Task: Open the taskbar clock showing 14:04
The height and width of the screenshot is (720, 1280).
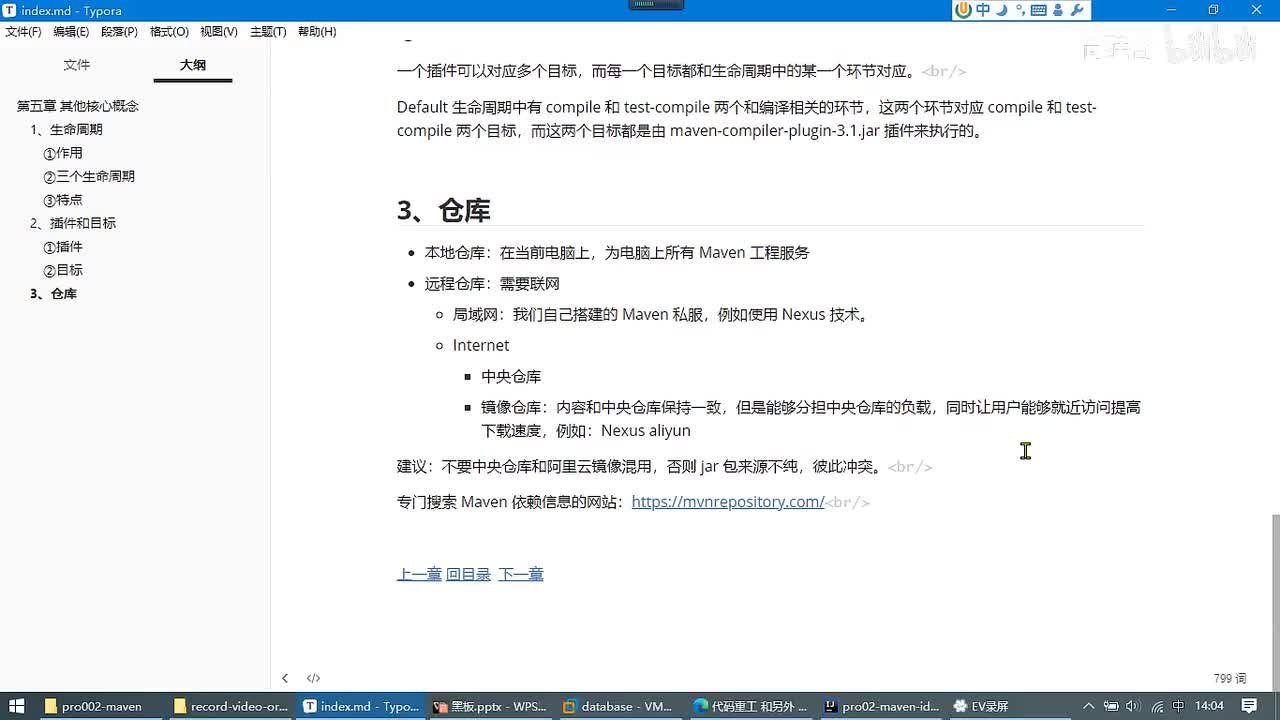Action: pos(1209,706)
